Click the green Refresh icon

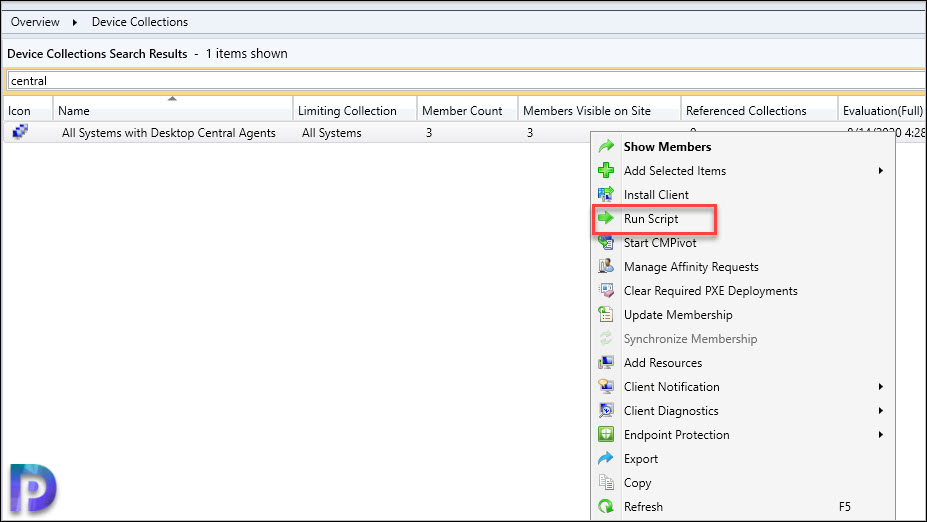point(606,507)
